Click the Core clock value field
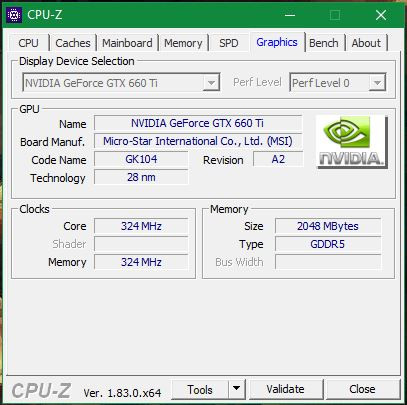Viewport: 407px width, 405px height. 141,226
